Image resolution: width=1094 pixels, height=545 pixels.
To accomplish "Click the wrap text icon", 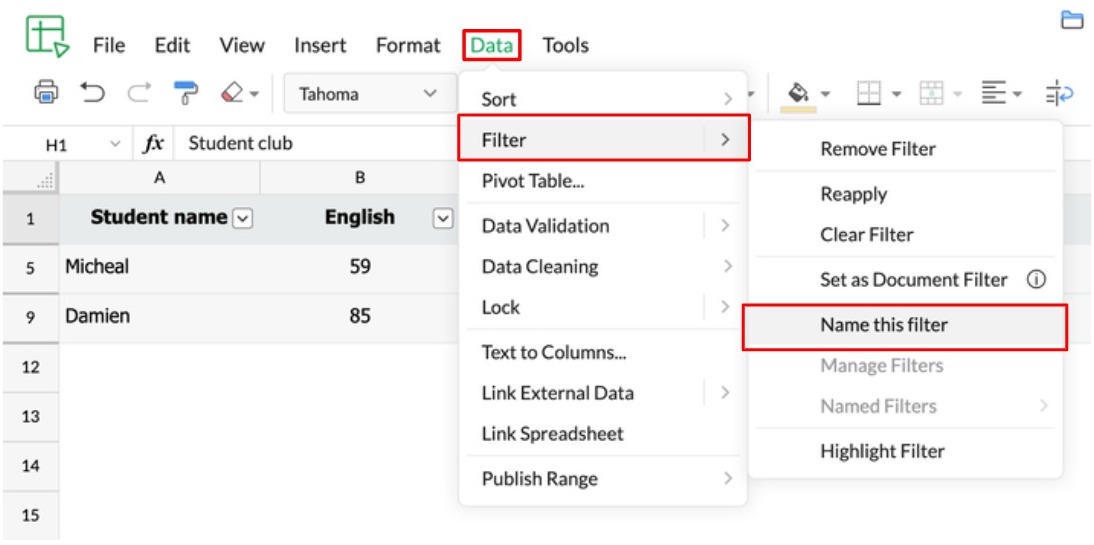I will coord(1059,94).
